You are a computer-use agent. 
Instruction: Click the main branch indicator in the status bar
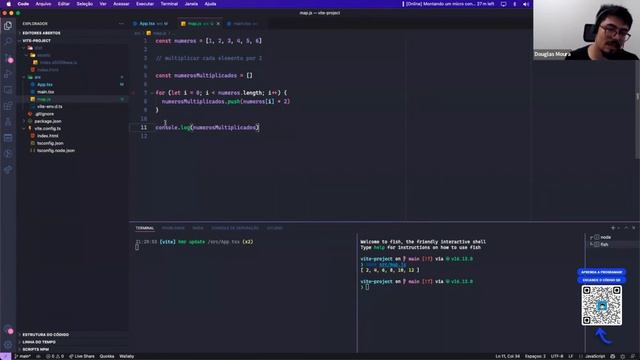coord(22,356)
